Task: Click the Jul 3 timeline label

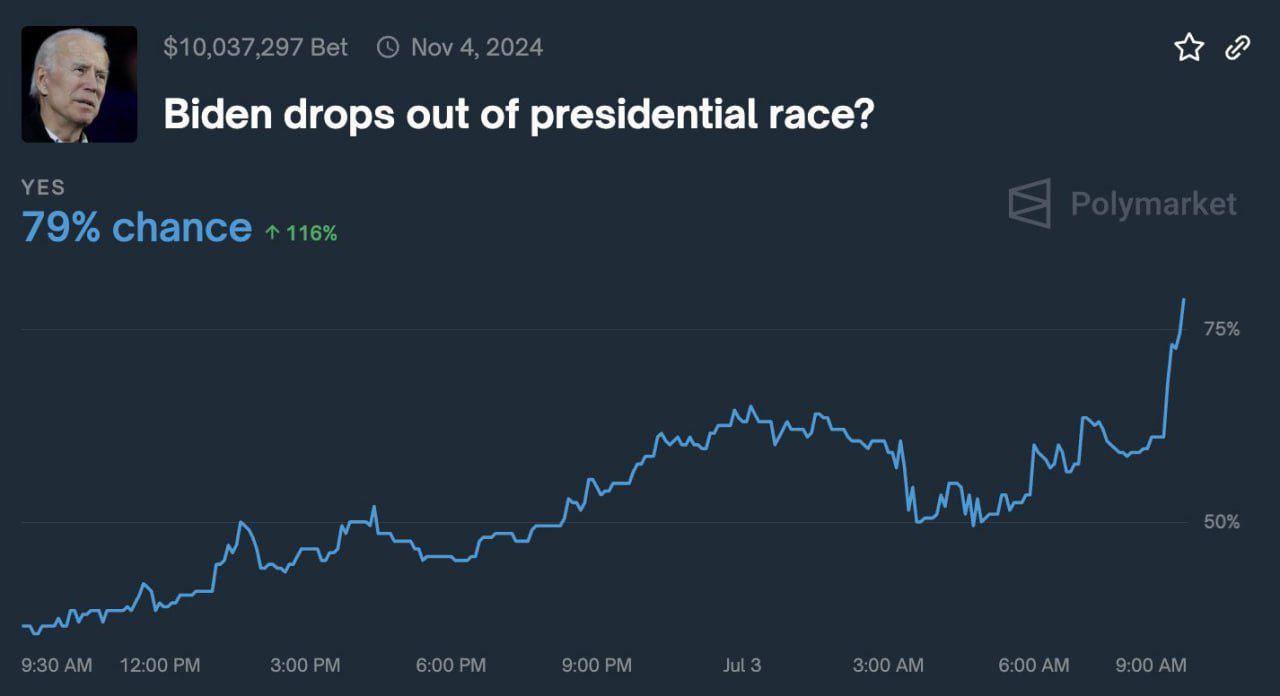Action: pyautogui.click(x=742, y=665)
